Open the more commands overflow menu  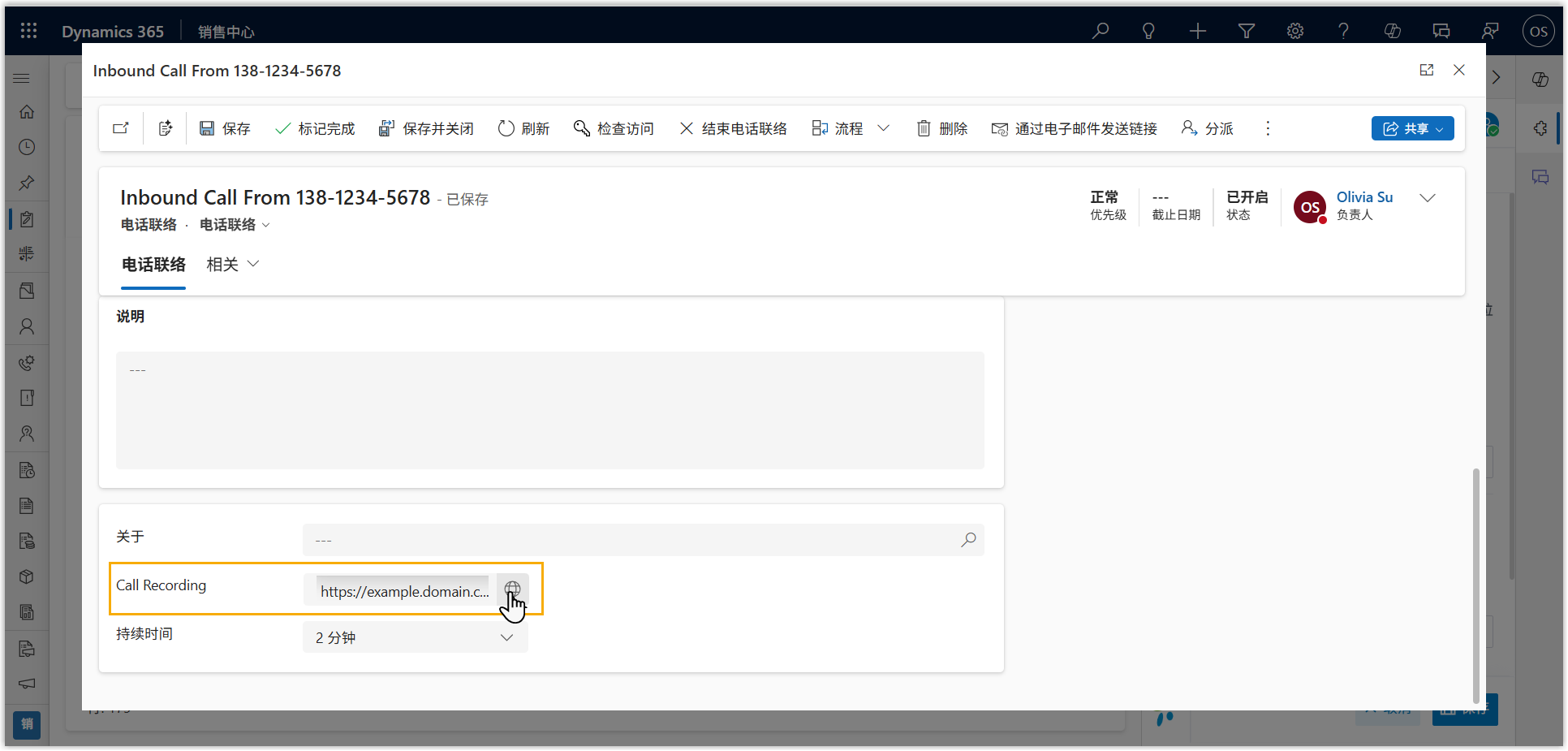1268,128
